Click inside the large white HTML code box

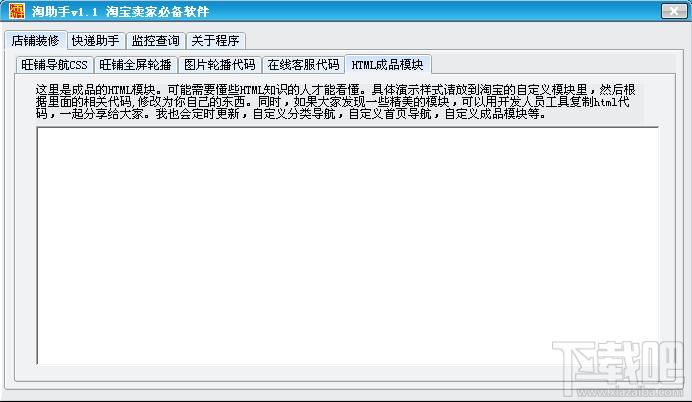click(x=347, y=245)
